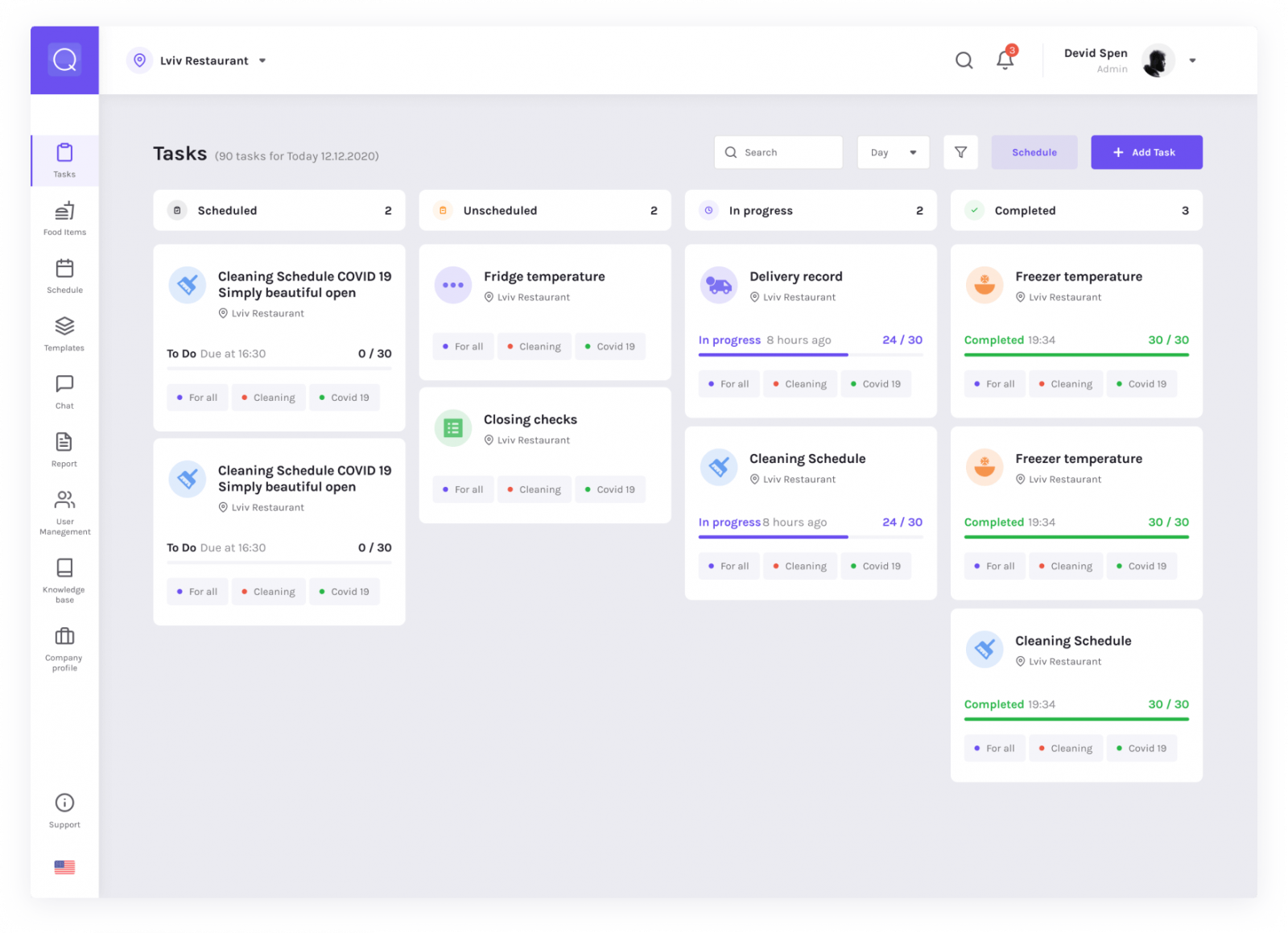
Task: Click Delivery record progress bar
Action: tap(811, 354)
